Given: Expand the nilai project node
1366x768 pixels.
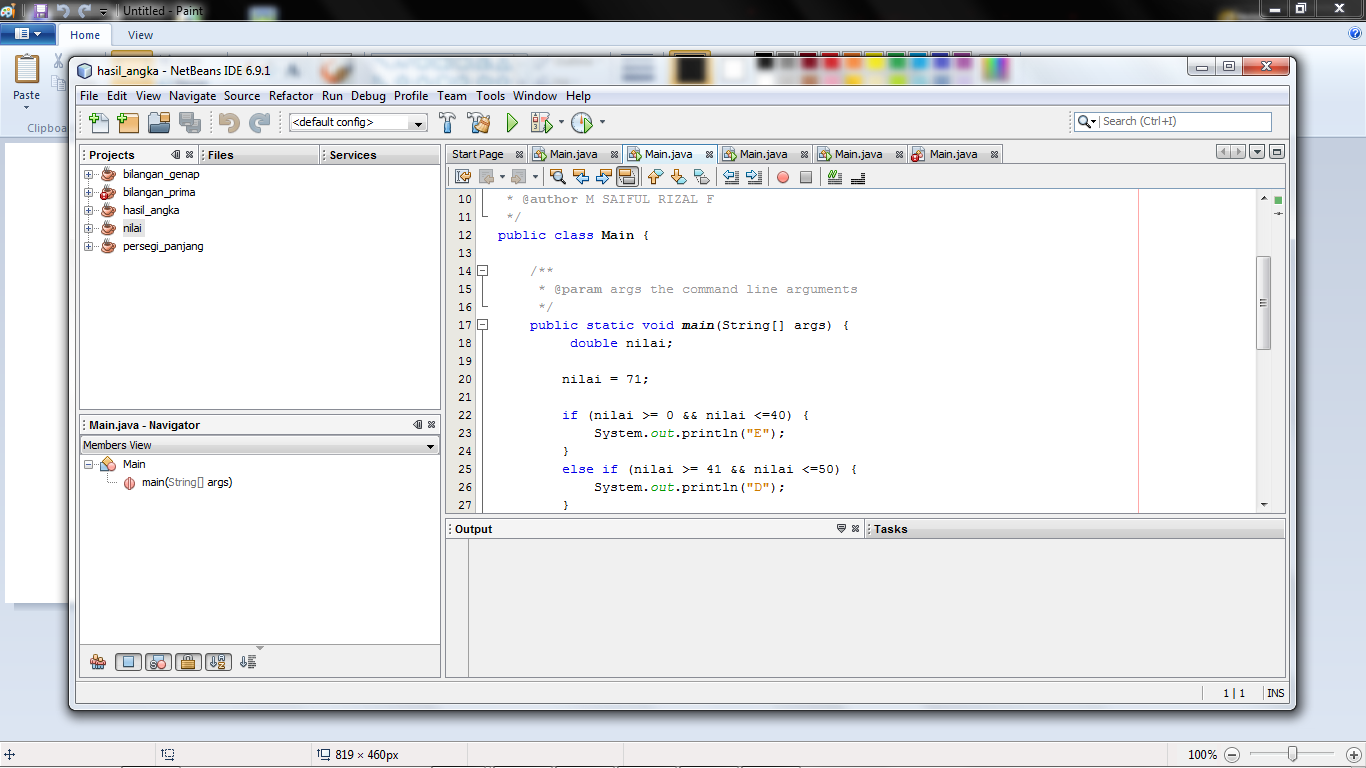Looking at the screenshot, I should click(88, 228).
